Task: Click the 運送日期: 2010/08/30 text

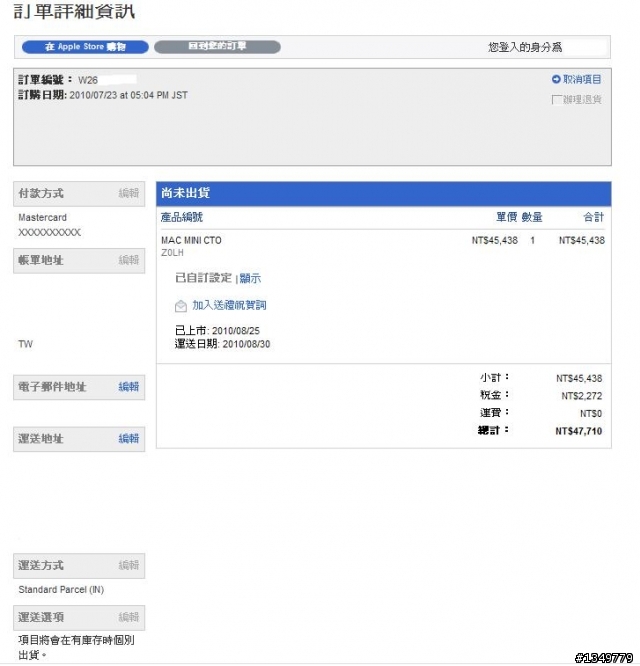Action: point(222,344)
